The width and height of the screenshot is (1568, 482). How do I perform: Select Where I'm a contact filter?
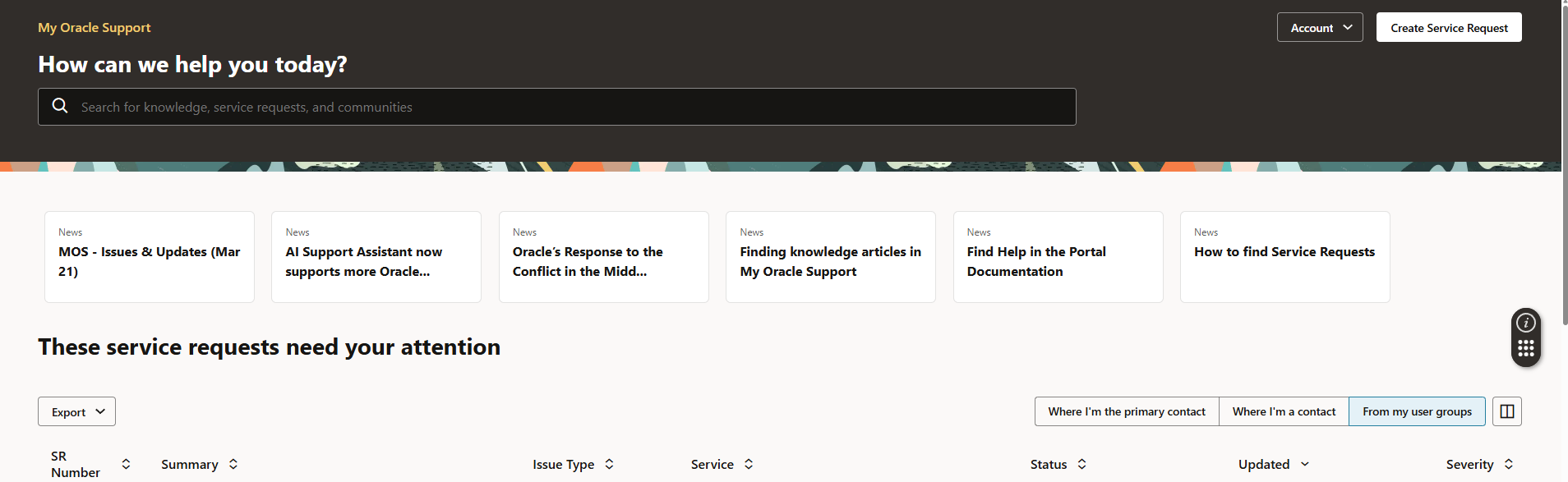click(x=1284, y=411)
